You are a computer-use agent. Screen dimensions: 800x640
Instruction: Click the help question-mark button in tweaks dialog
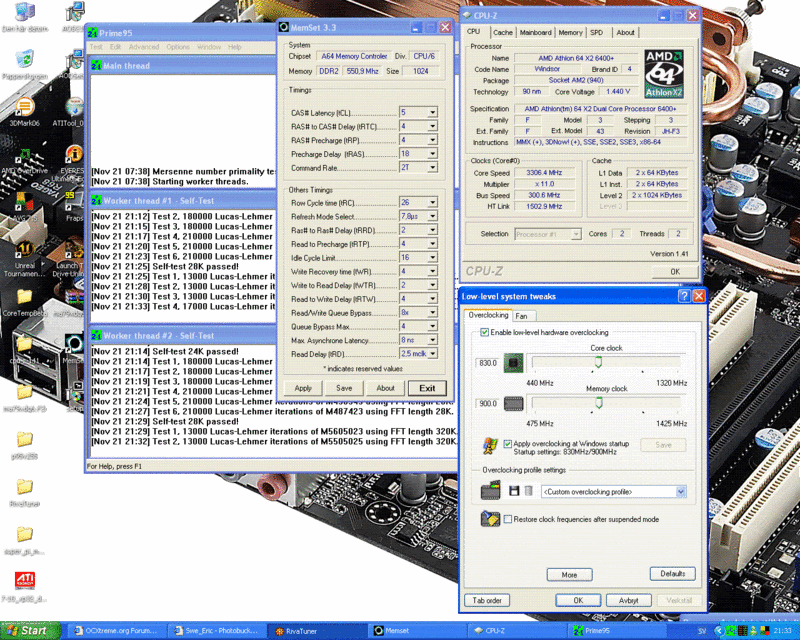coord(684,296)
